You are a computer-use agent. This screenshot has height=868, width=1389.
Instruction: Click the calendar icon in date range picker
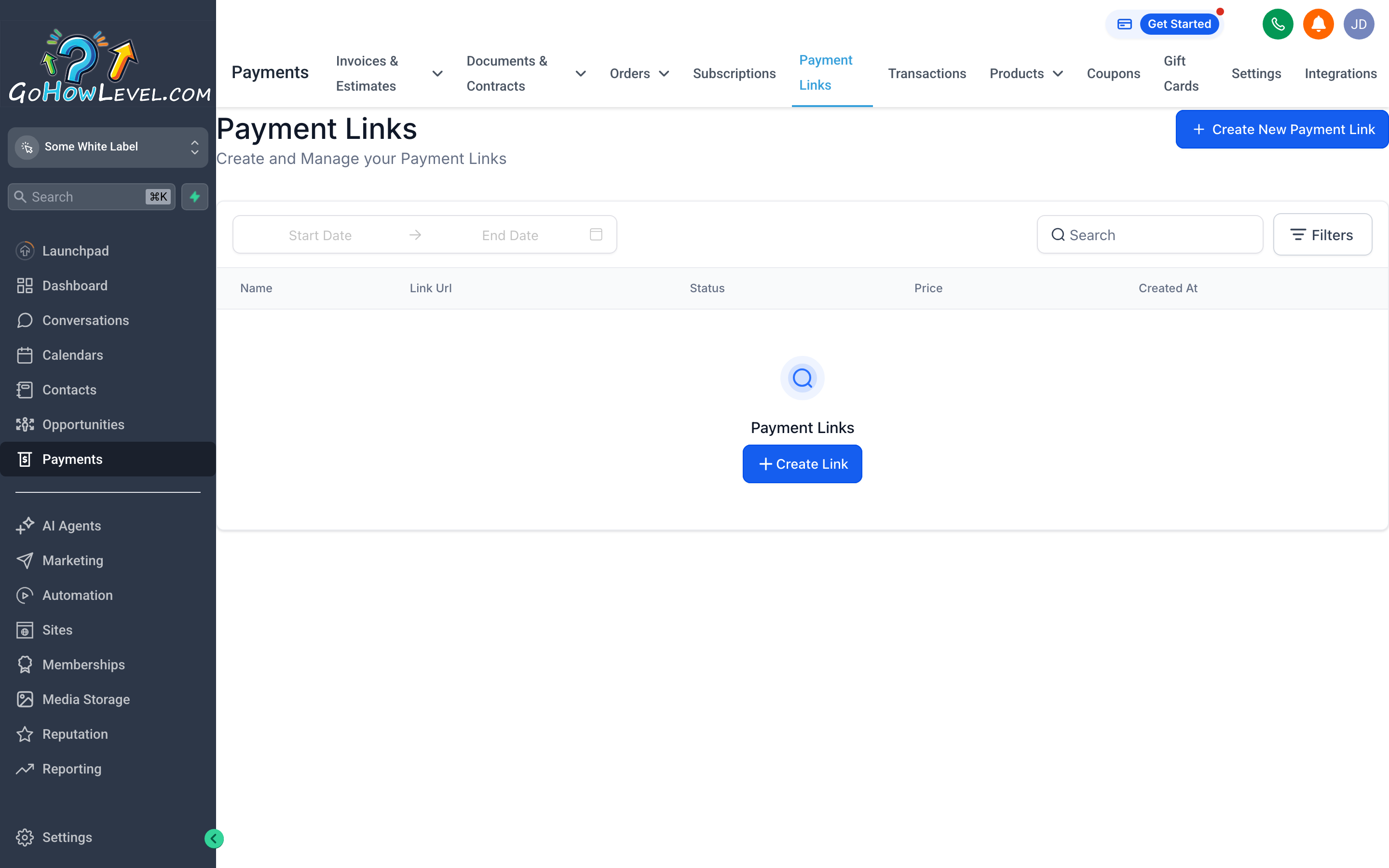596,234
